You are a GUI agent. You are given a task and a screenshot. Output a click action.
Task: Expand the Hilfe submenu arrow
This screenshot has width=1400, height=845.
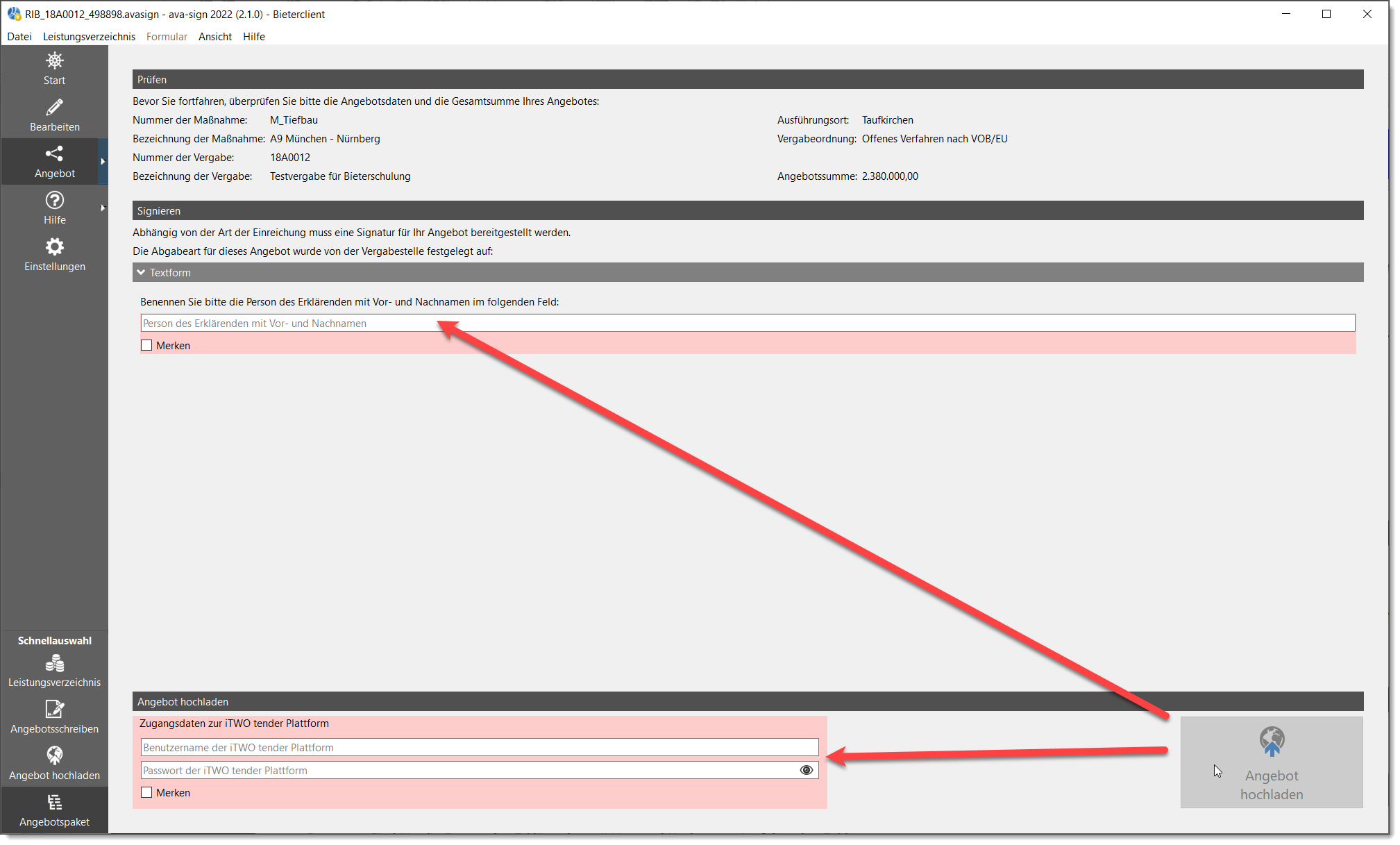(103, 208)
